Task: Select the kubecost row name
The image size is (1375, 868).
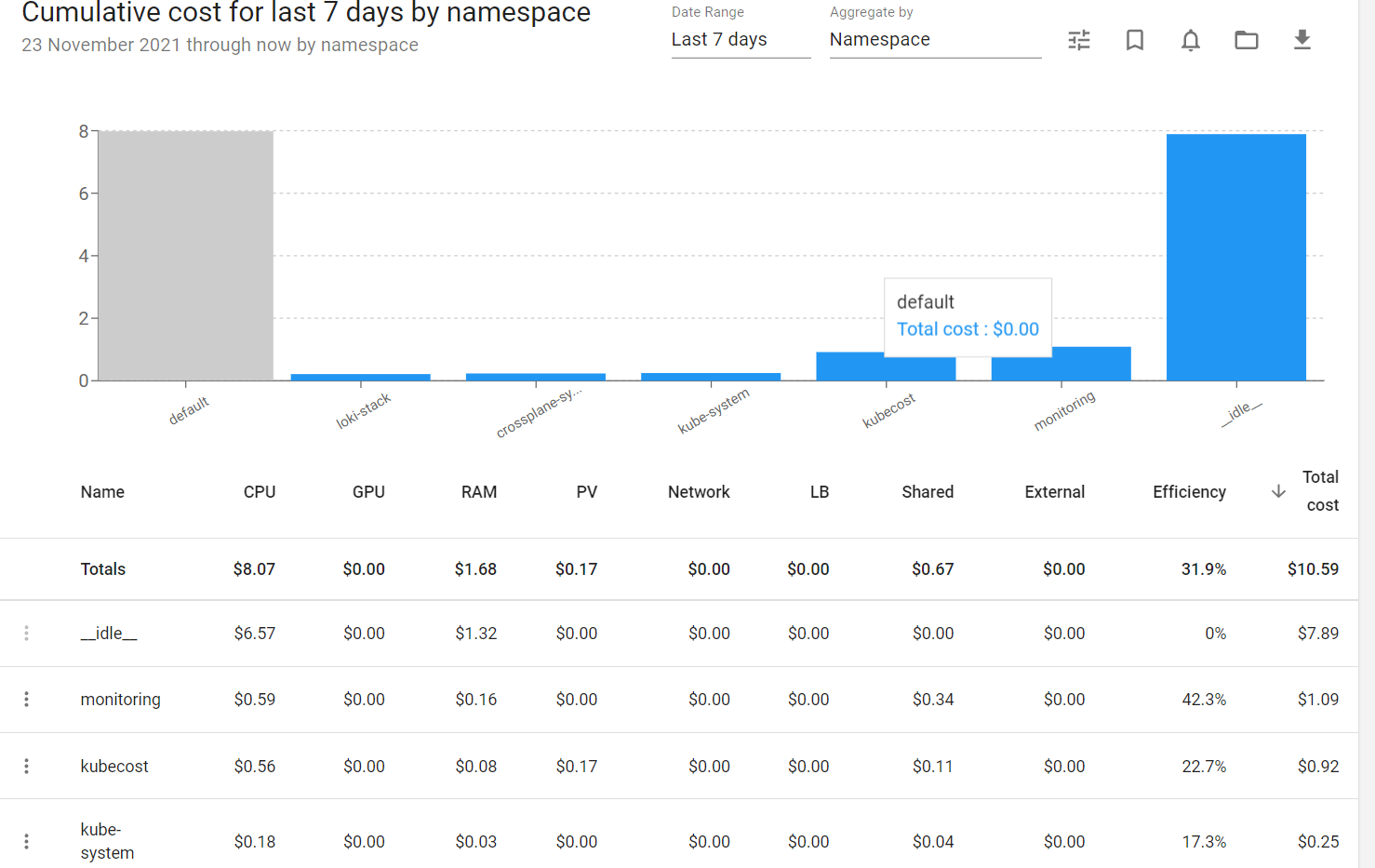Action: pos(114,767)
